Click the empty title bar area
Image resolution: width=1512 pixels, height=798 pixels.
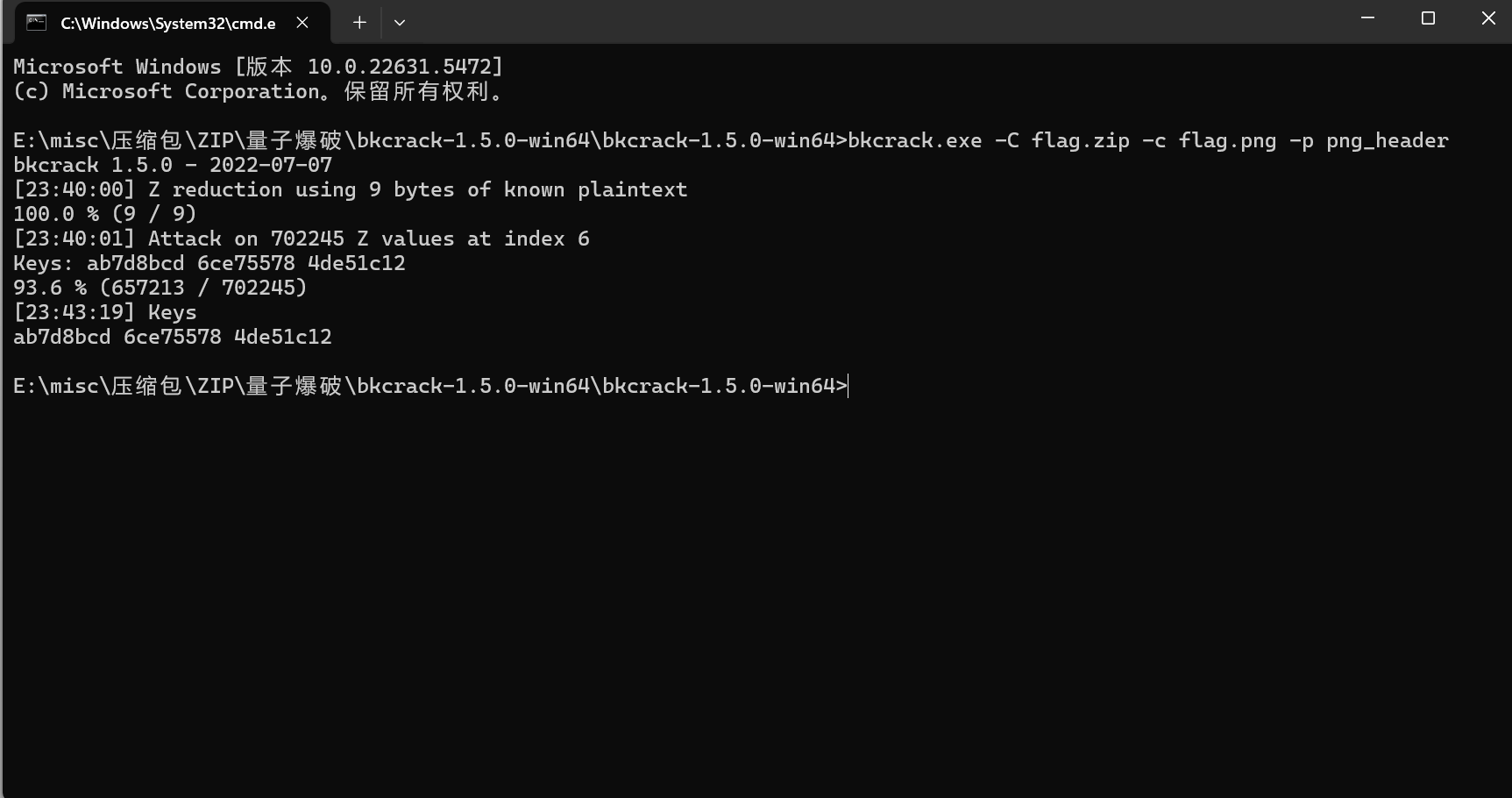pyautogui.click(x=877, y=21)
